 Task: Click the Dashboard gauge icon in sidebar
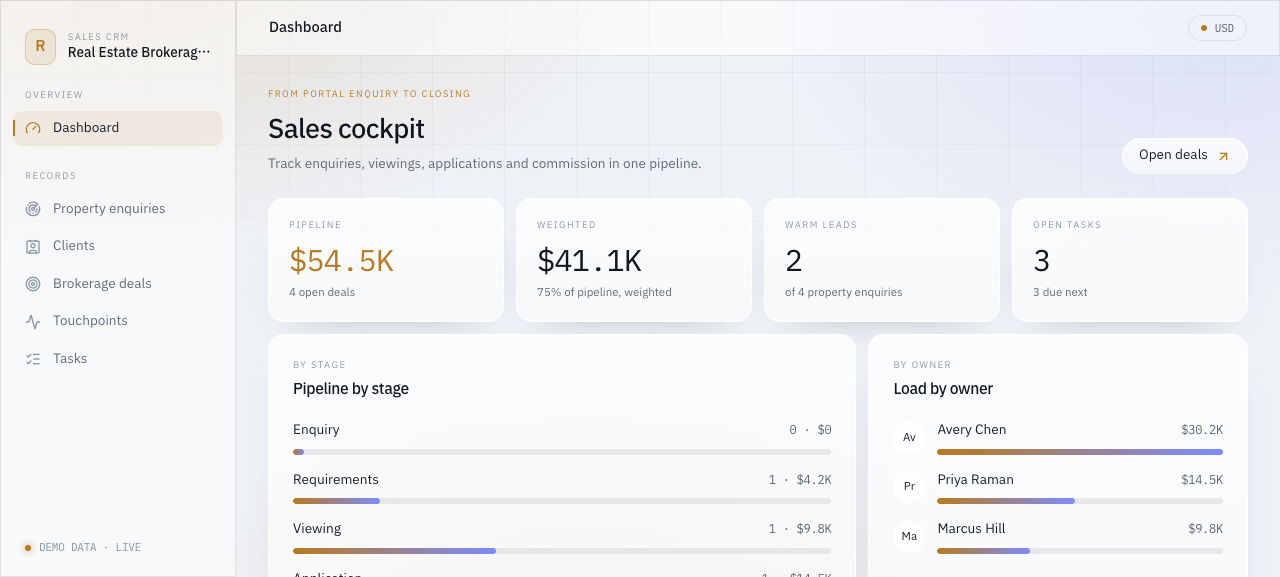[x=33, y=128]
